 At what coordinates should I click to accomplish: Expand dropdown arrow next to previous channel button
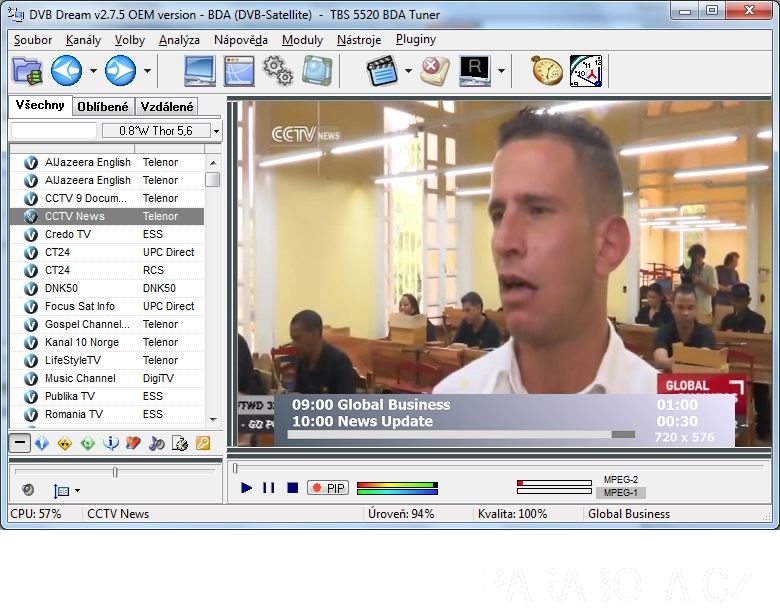tap(94, 71)
